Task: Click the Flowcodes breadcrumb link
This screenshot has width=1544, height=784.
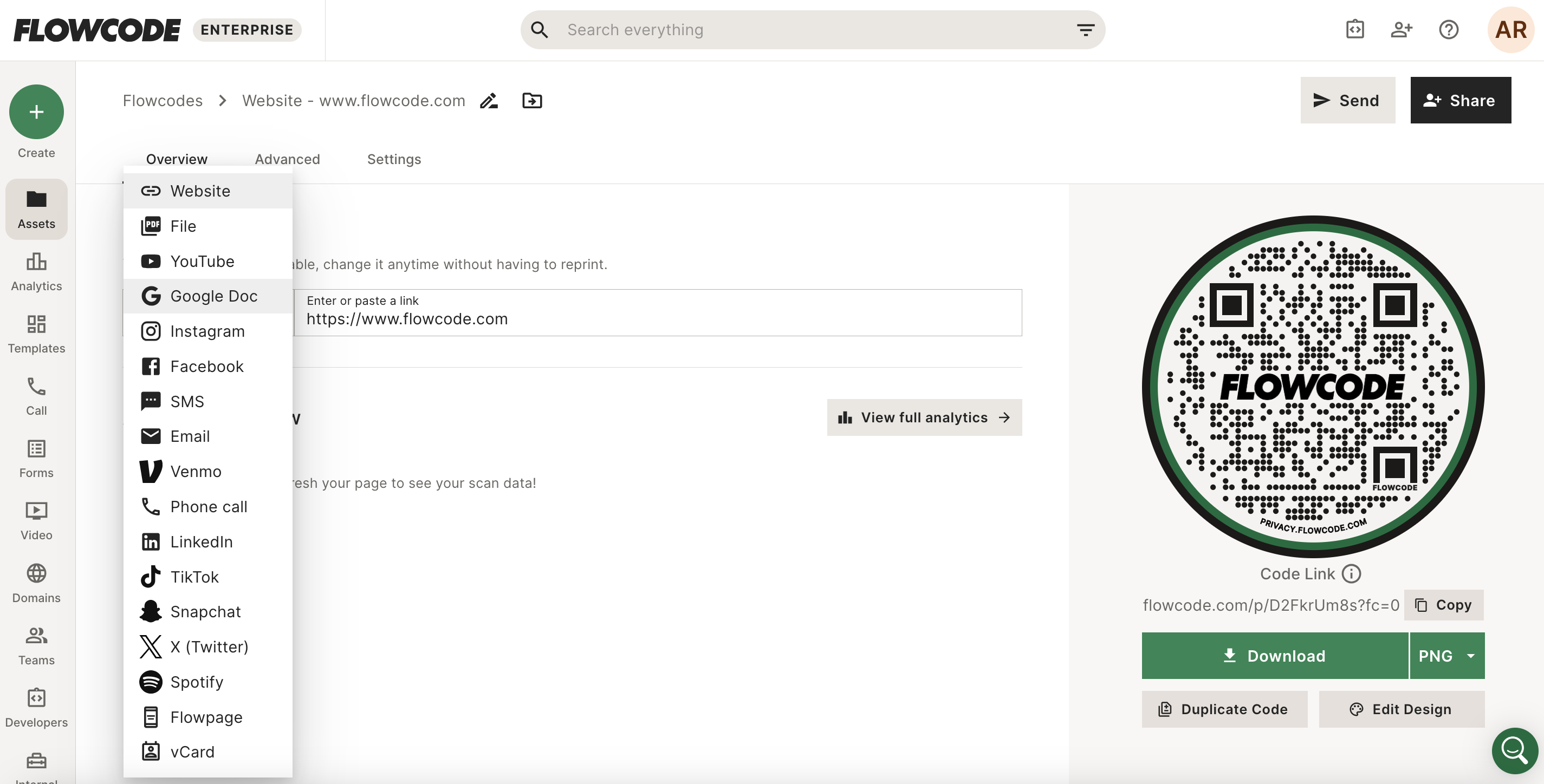Action: 163,101
